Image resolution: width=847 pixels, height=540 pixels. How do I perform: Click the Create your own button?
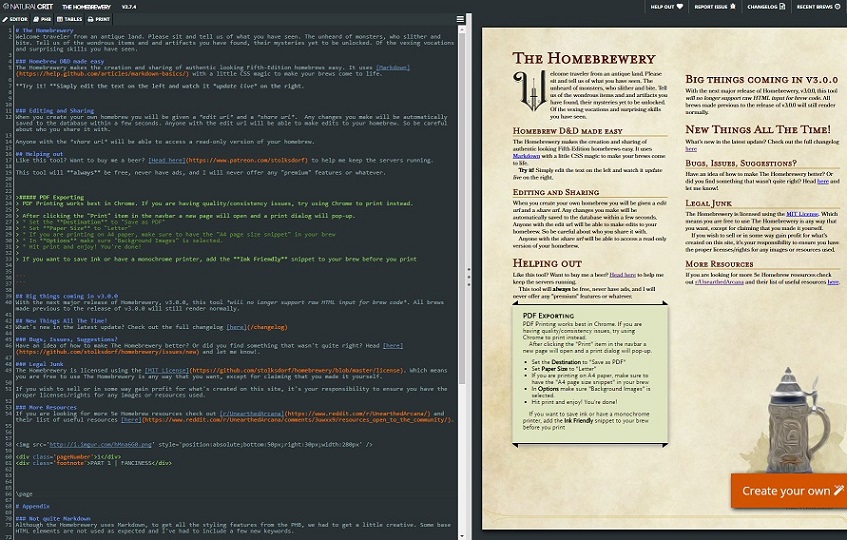[789, 491]
